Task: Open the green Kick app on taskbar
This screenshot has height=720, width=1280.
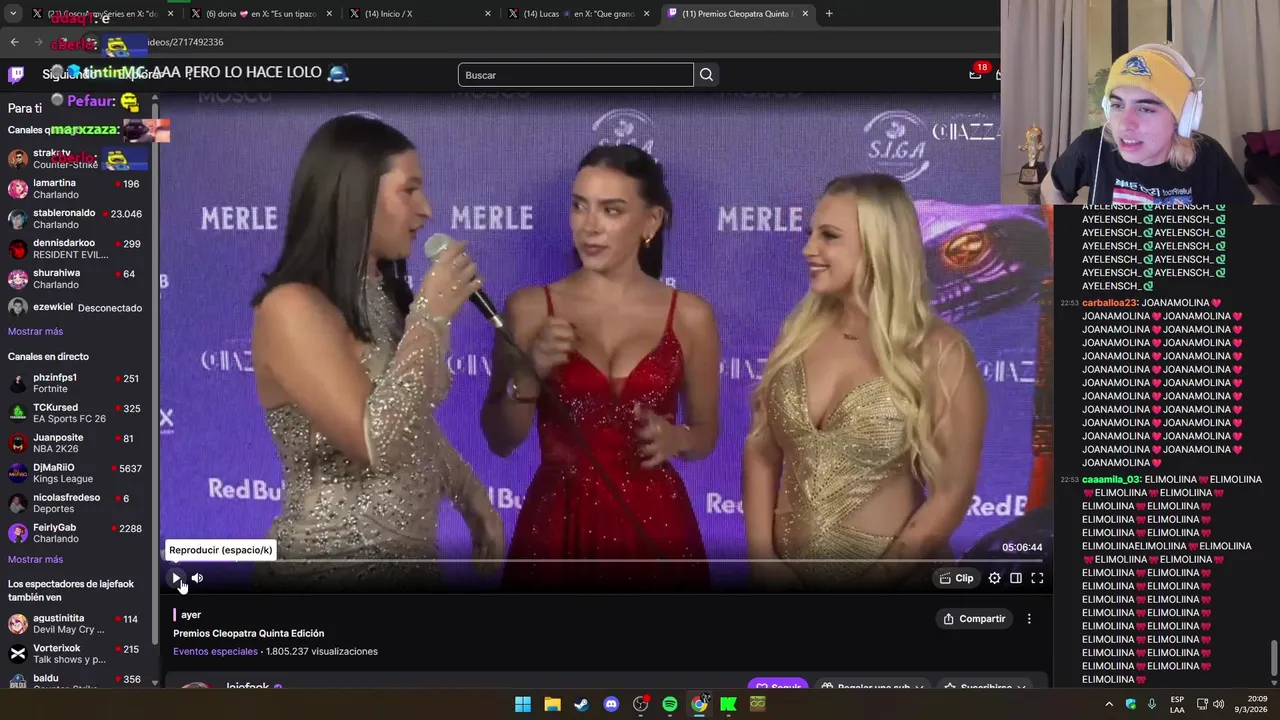Action: click(x=729, y=704)
